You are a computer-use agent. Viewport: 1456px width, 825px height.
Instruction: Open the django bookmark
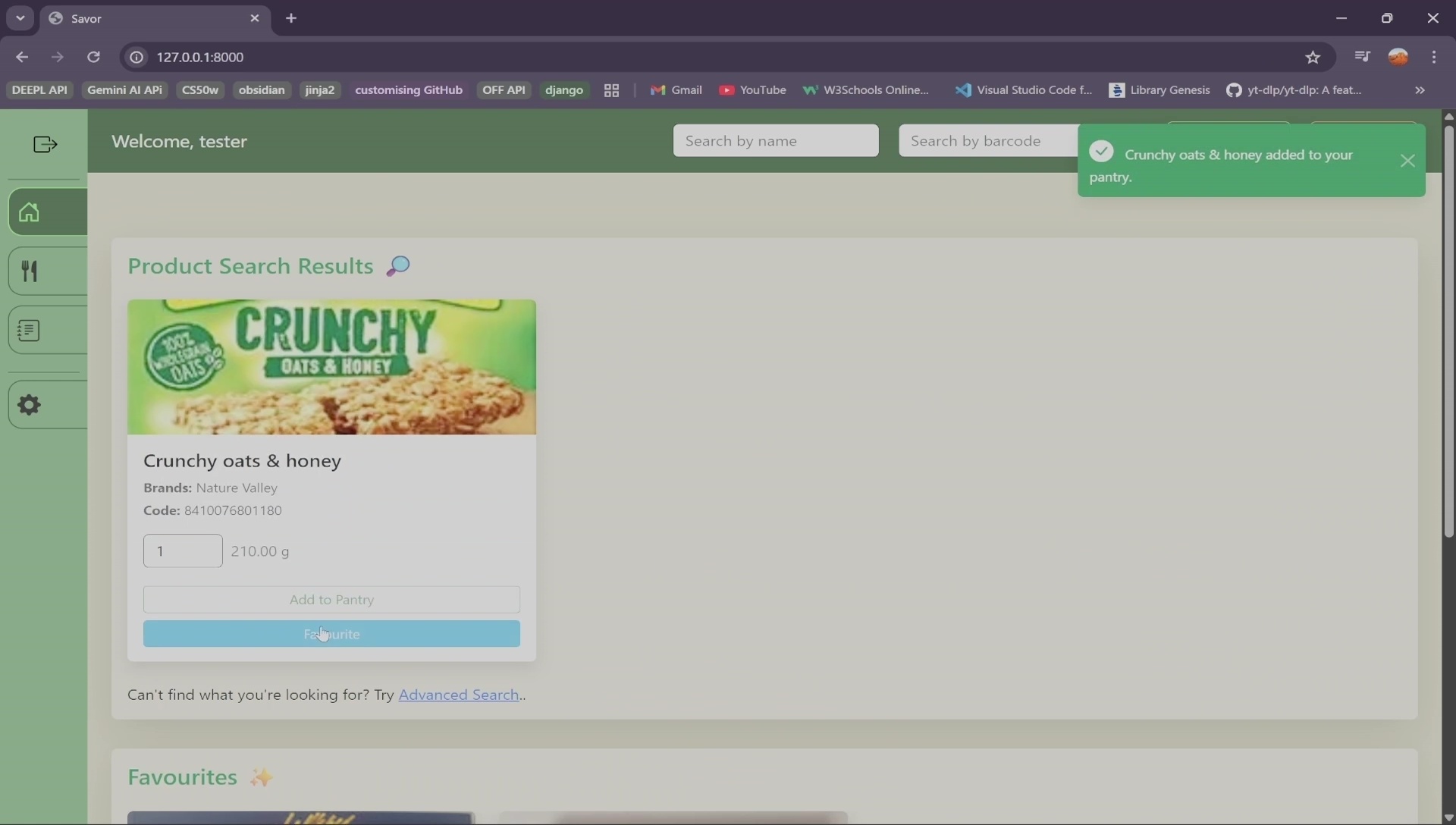(564, 89)
